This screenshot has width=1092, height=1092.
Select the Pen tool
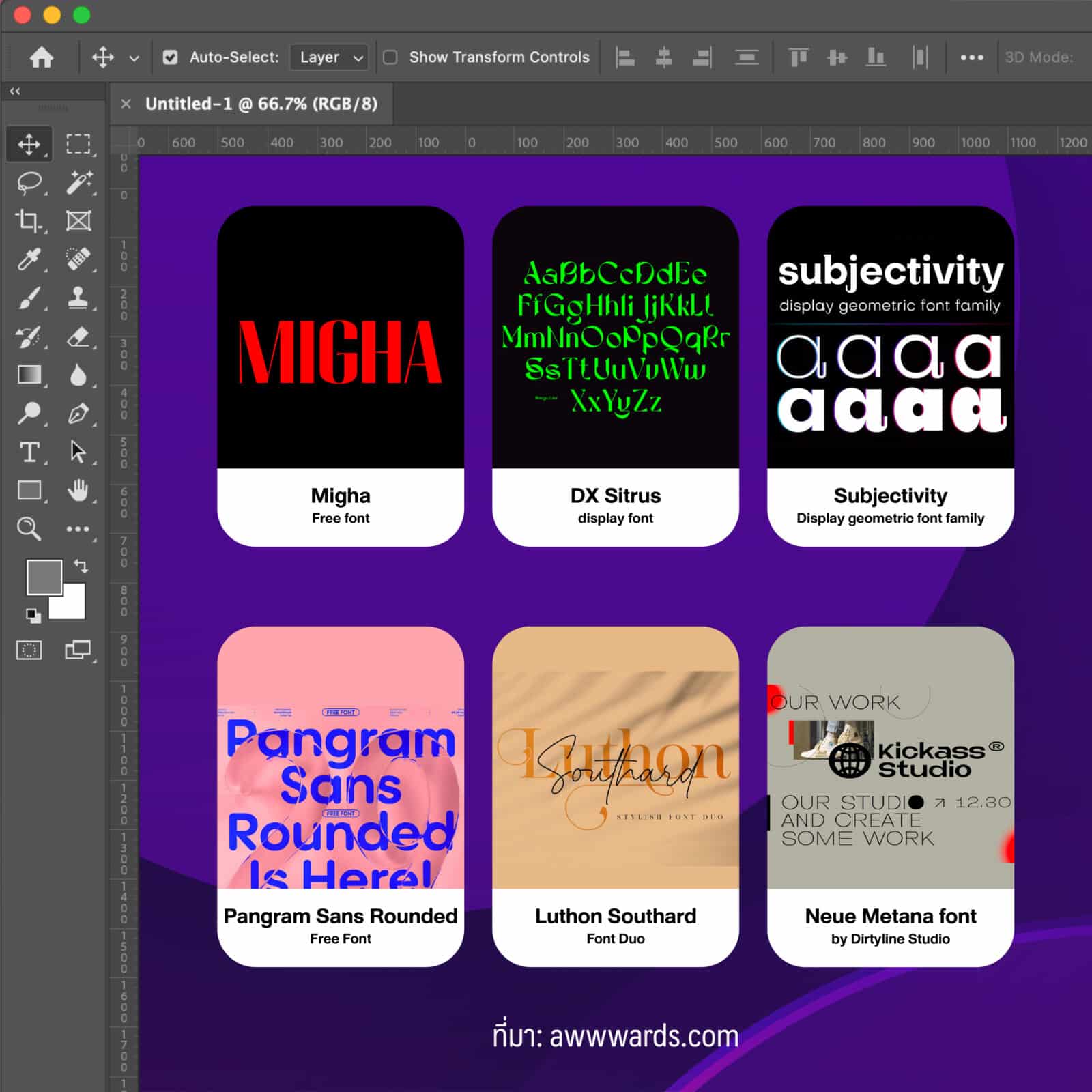[78, 414]
